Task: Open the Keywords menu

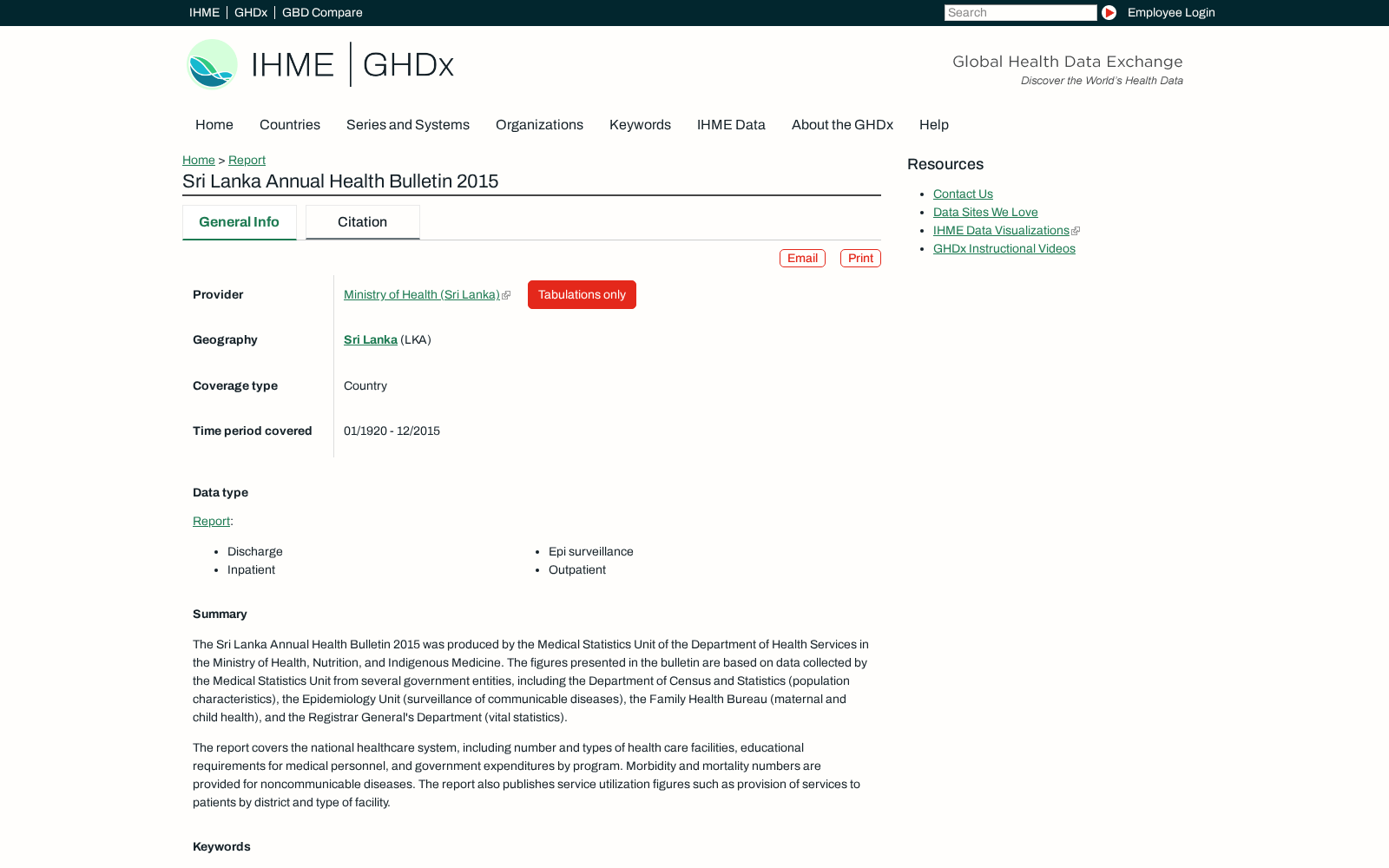Action: [x=640, y=125]
